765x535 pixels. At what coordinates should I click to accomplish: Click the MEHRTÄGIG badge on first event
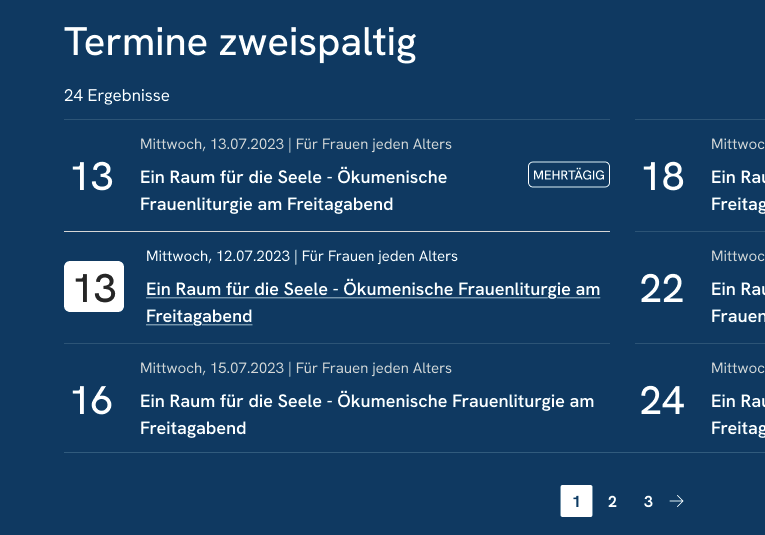[569, 175]
